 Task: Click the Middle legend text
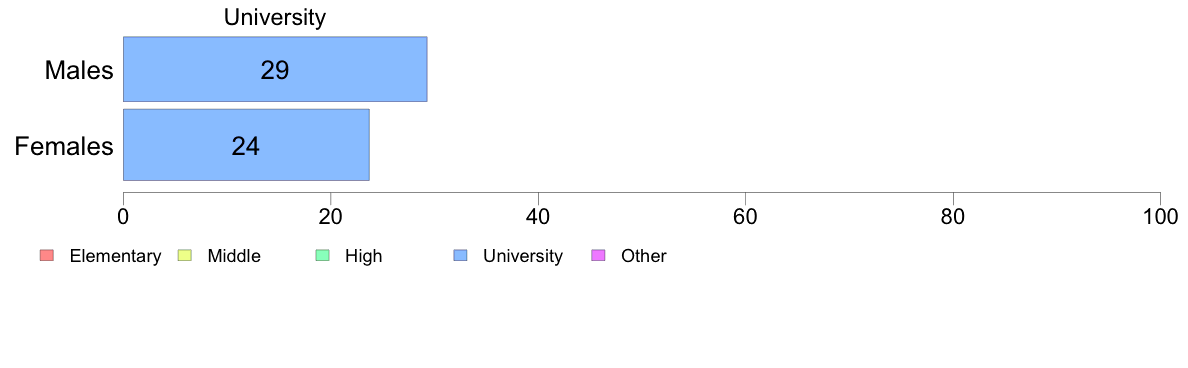(x=234, y=256)
